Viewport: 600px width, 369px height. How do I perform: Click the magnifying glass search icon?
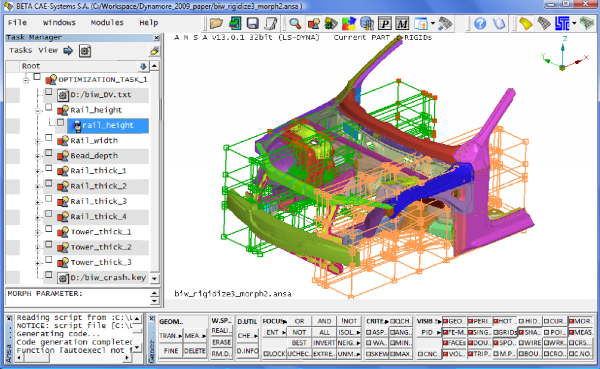(295, 23)
